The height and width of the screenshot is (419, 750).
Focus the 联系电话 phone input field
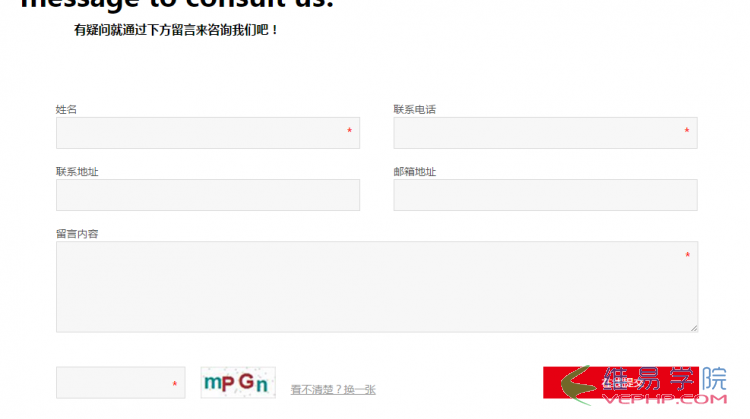545,133
